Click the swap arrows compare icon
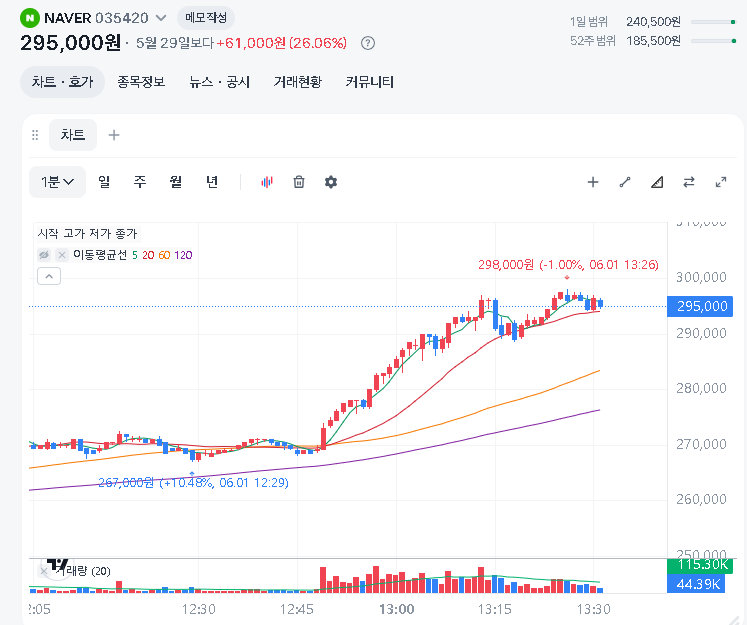 [x=689, y=182]
